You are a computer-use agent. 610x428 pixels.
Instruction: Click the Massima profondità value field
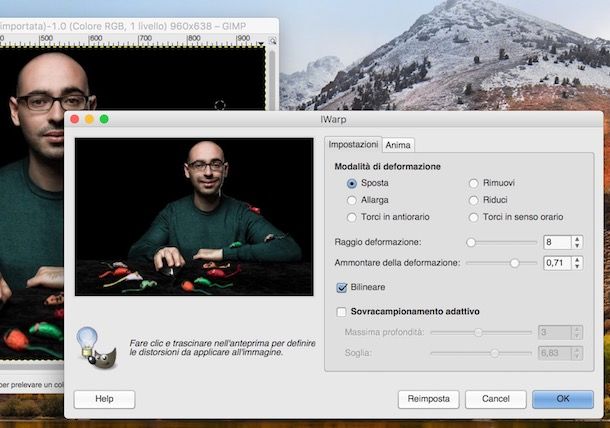pyautogui.click(x=555, y=332)
